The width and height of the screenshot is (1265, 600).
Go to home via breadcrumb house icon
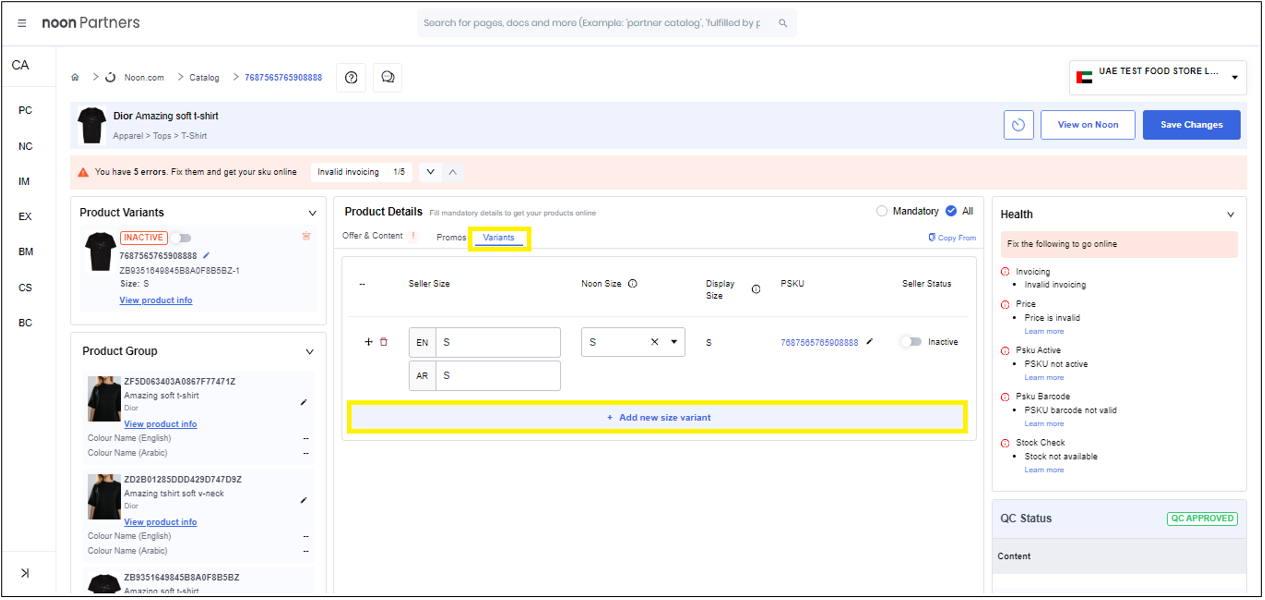(x=75, y=77)
